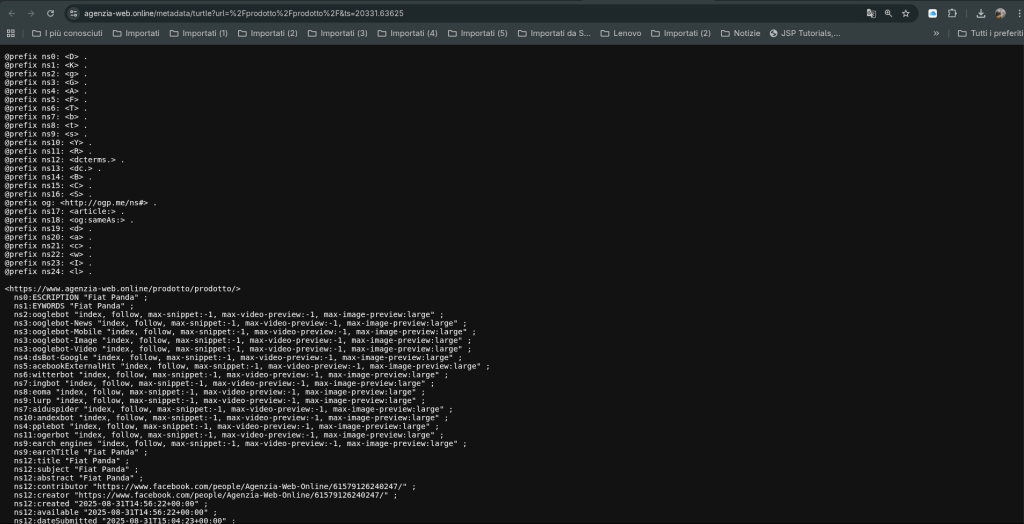
Task: Open the zoom magnifier icon in address bar
Action: click(x=888, y=14)
